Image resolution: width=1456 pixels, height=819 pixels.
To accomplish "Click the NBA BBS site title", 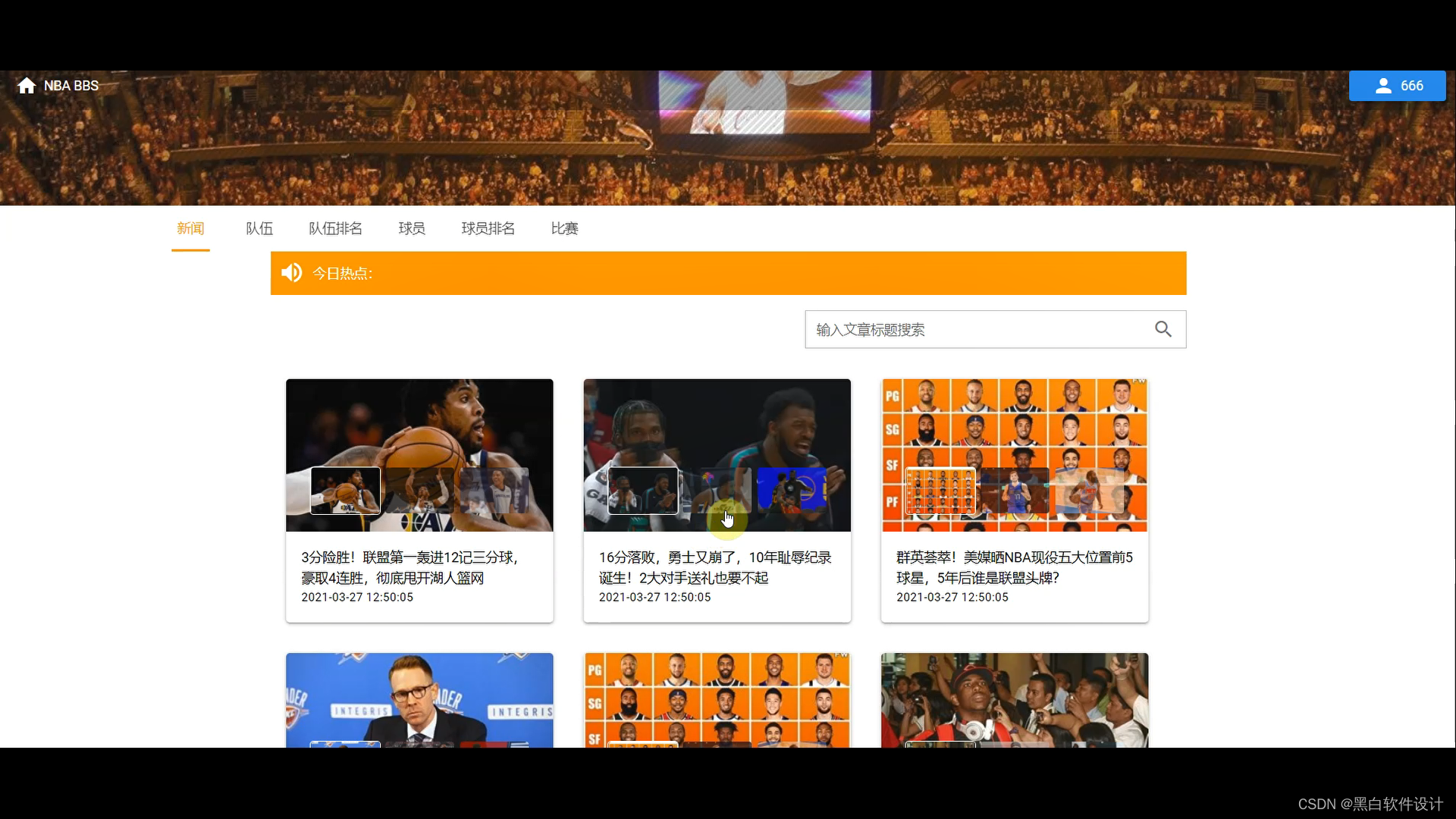I will click(x=71, y=86).
